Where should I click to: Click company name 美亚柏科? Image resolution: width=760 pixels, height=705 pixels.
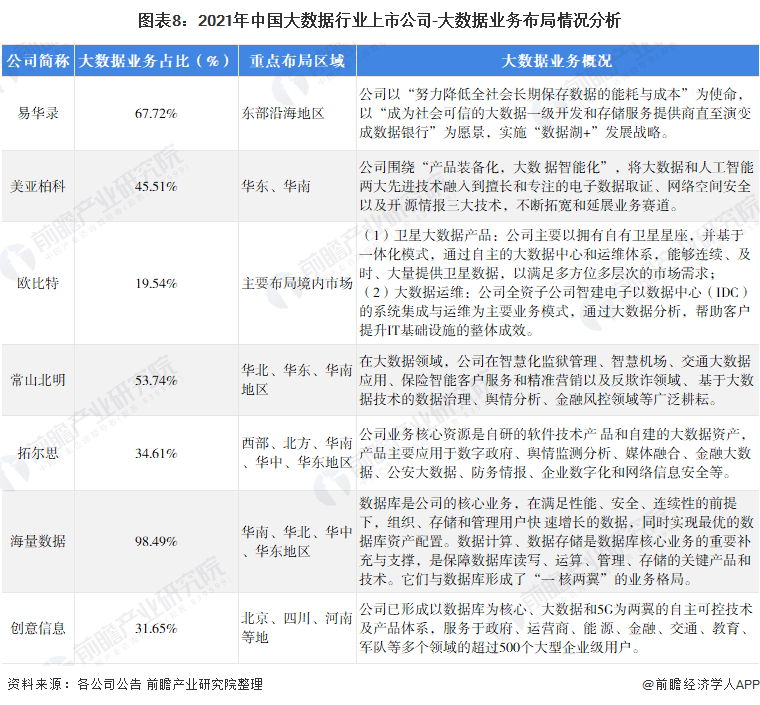38,186
